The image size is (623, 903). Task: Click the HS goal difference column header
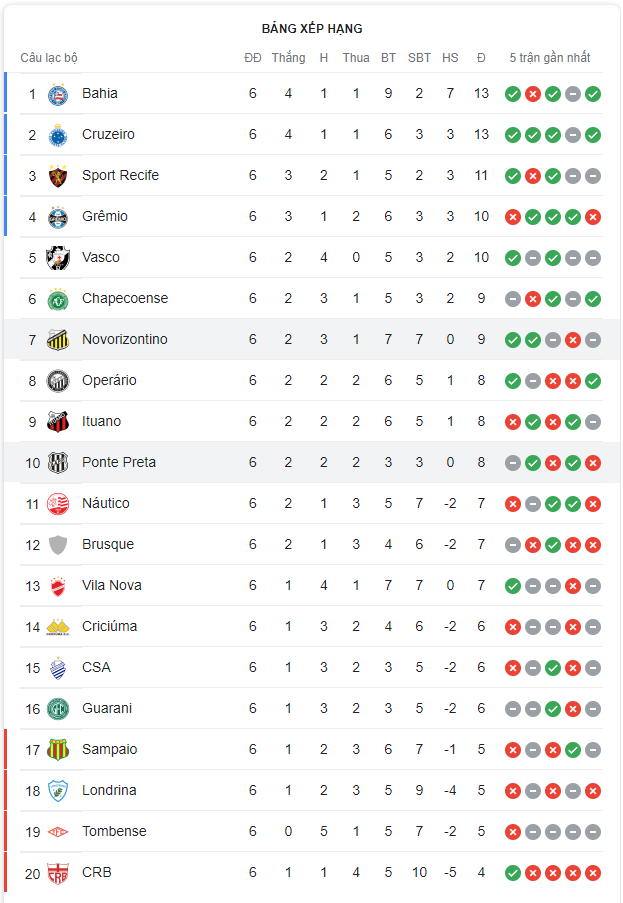click(x=450, y=58)
